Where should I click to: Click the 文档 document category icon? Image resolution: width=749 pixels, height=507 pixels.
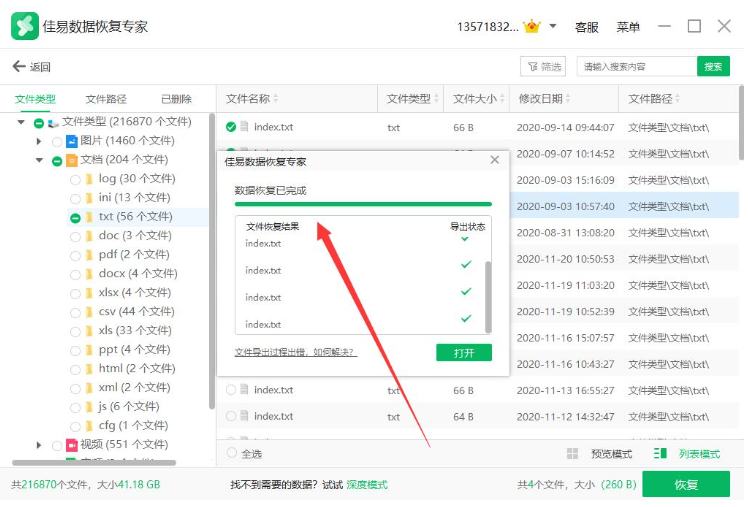(71, 160)
